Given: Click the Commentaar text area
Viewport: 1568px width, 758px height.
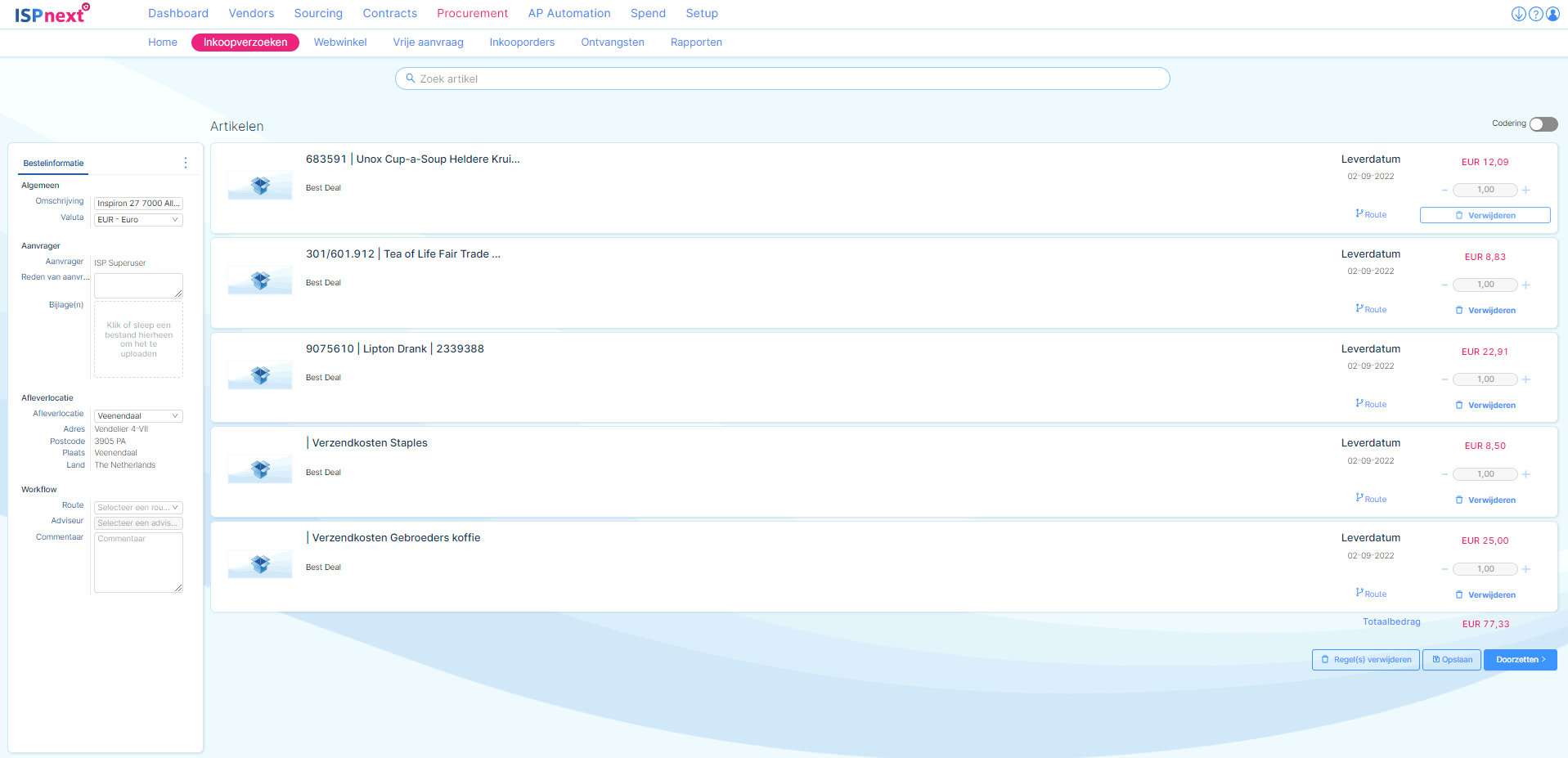Looking at the screenshot, I should (138, 563).
